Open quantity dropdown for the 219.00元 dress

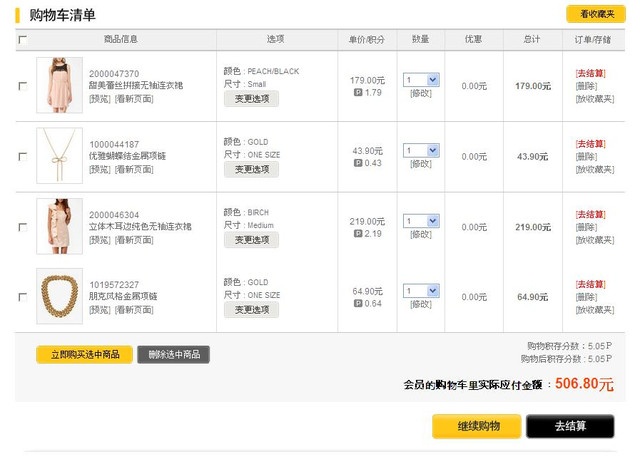coord(421,221)
